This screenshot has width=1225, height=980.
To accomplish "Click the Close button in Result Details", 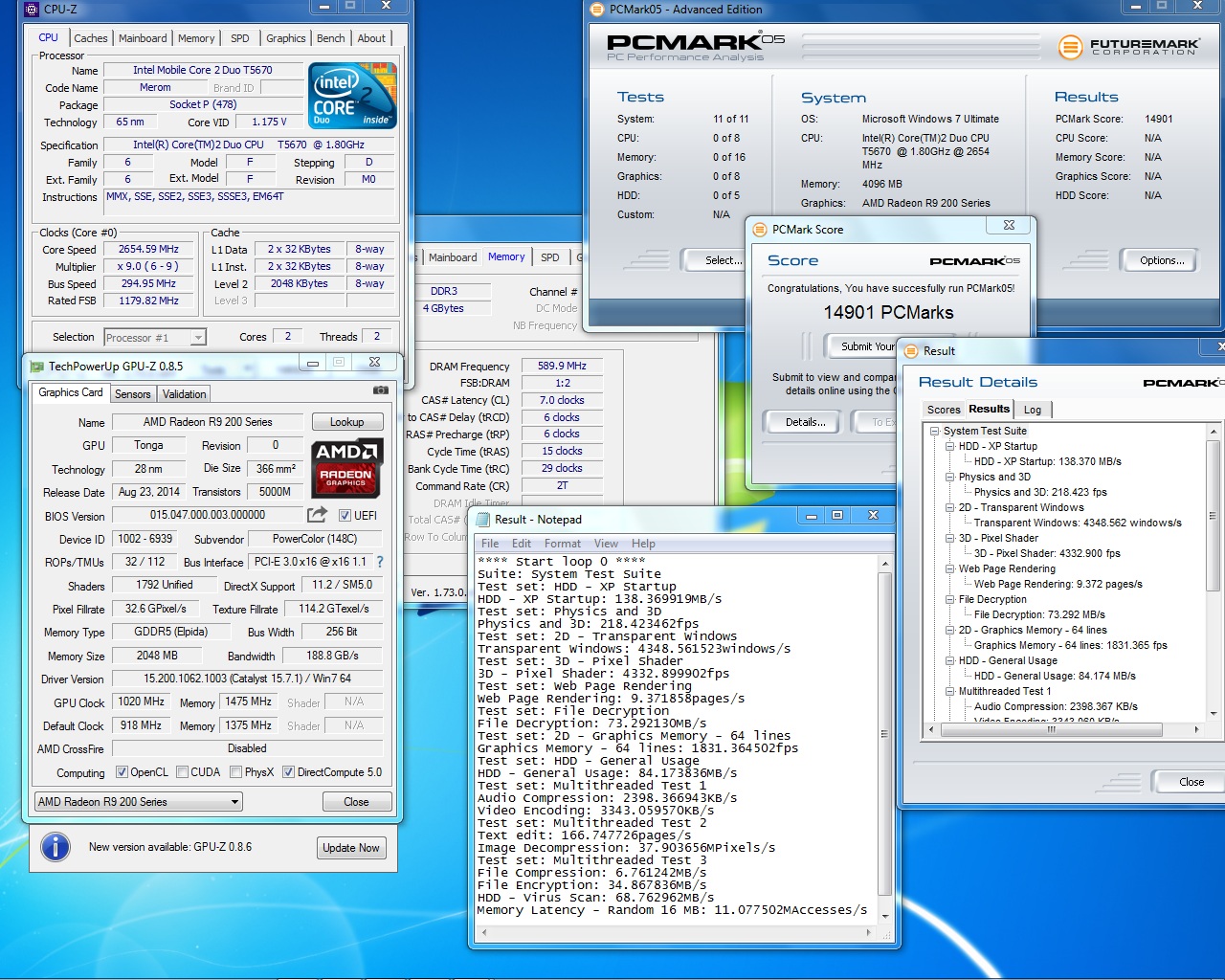I will click(1191, 782).
